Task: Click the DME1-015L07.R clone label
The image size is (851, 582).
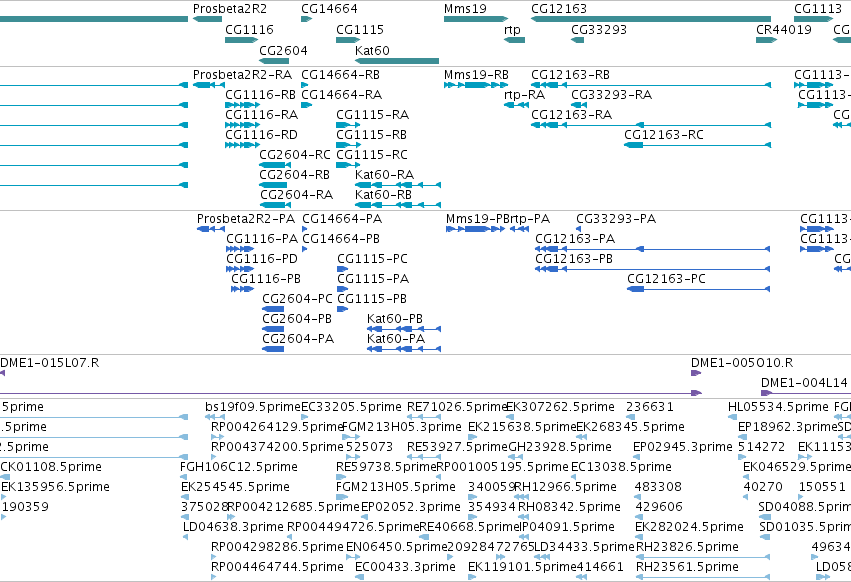Action: click(x=49, y=363)
